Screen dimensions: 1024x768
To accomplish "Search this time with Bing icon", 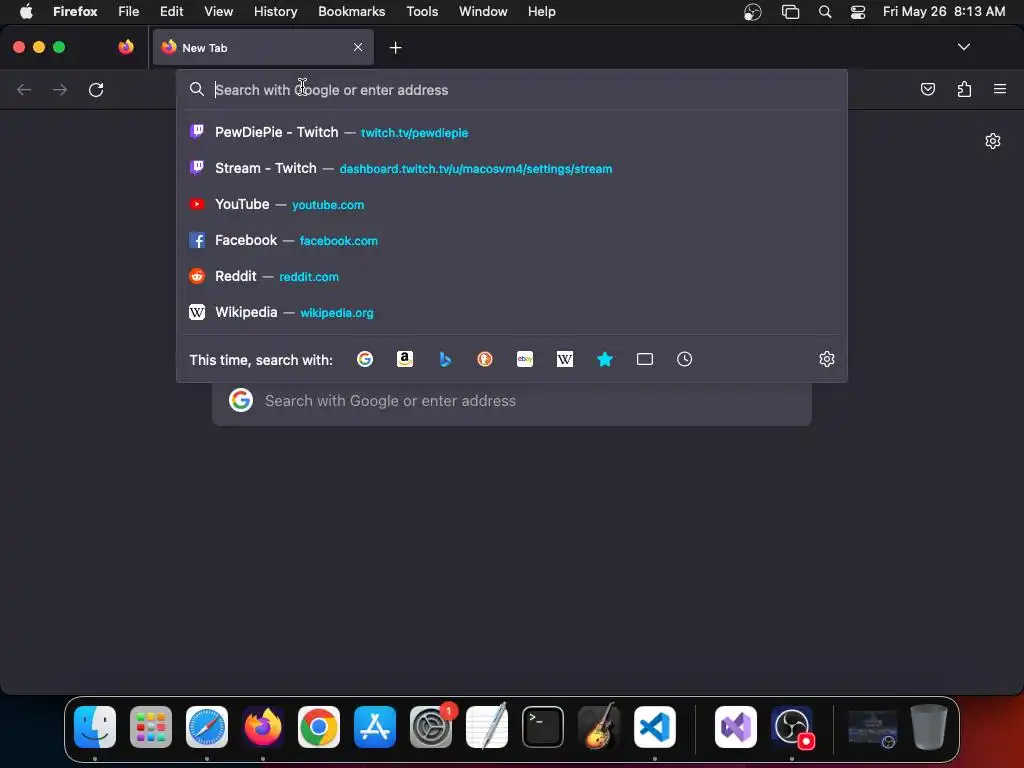I will pyautogui.click(x=445, y=359).
